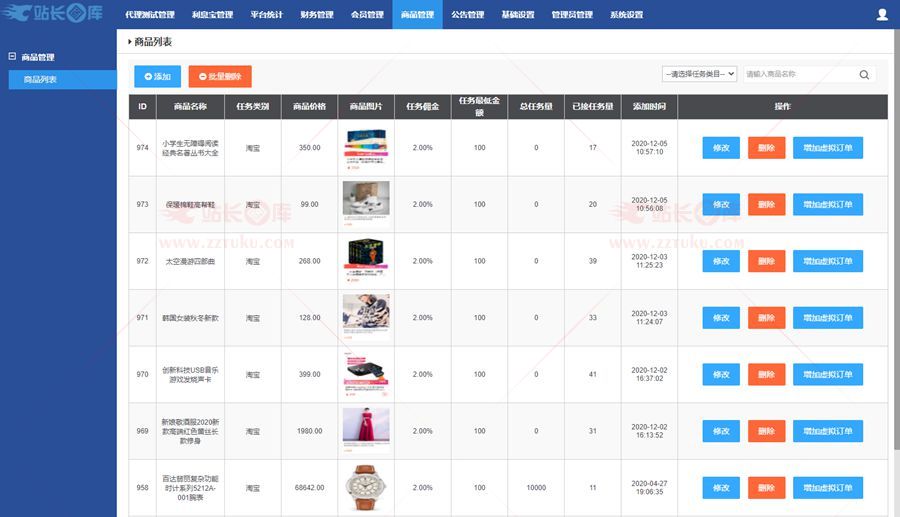Open the red dress product thumbnail
This screenshot has width=900, height=517.
366,431
